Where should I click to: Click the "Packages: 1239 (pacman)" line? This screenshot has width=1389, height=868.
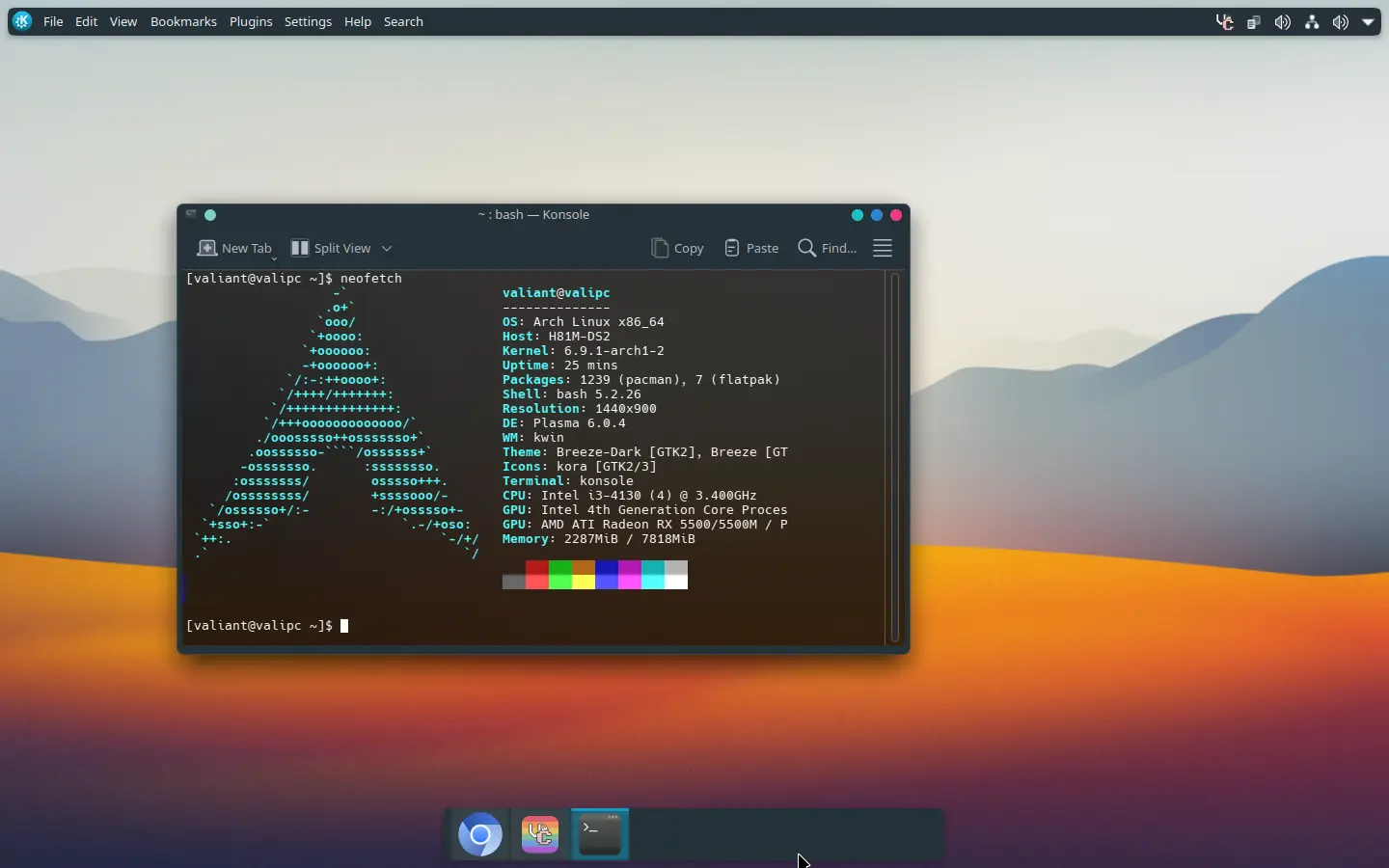pos(641,379)
